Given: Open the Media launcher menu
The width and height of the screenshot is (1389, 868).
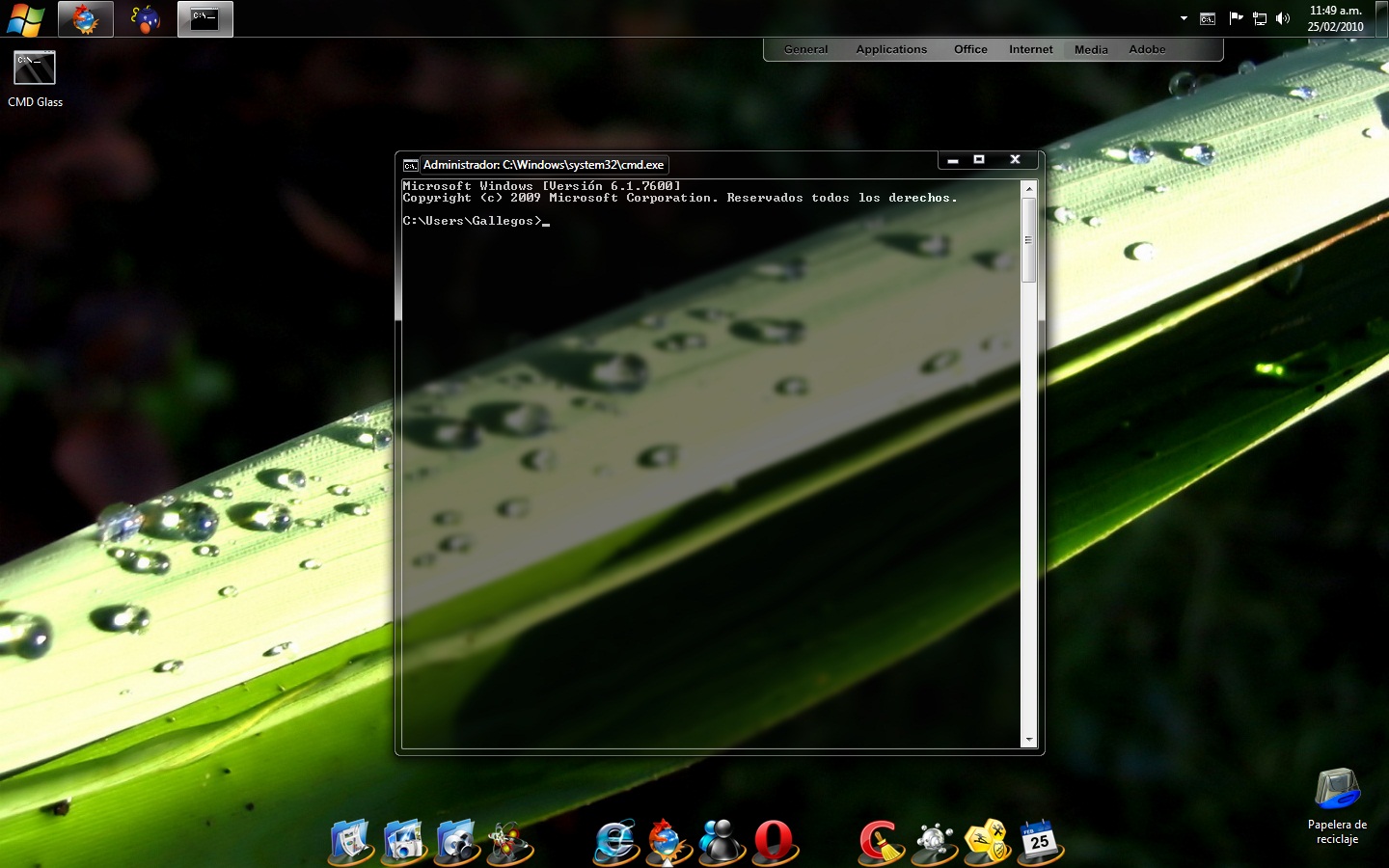Looking at the screenshot, I should 1091,49.
